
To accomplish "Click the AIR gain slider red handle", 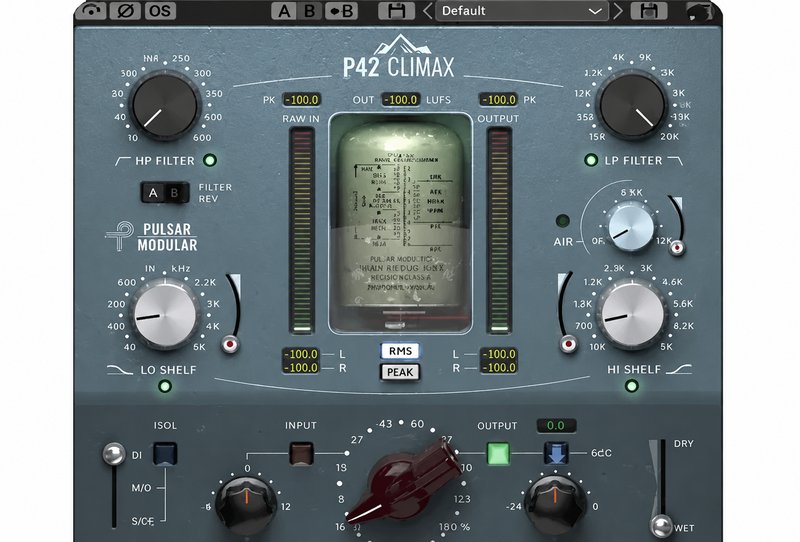I will pos(678,248).
